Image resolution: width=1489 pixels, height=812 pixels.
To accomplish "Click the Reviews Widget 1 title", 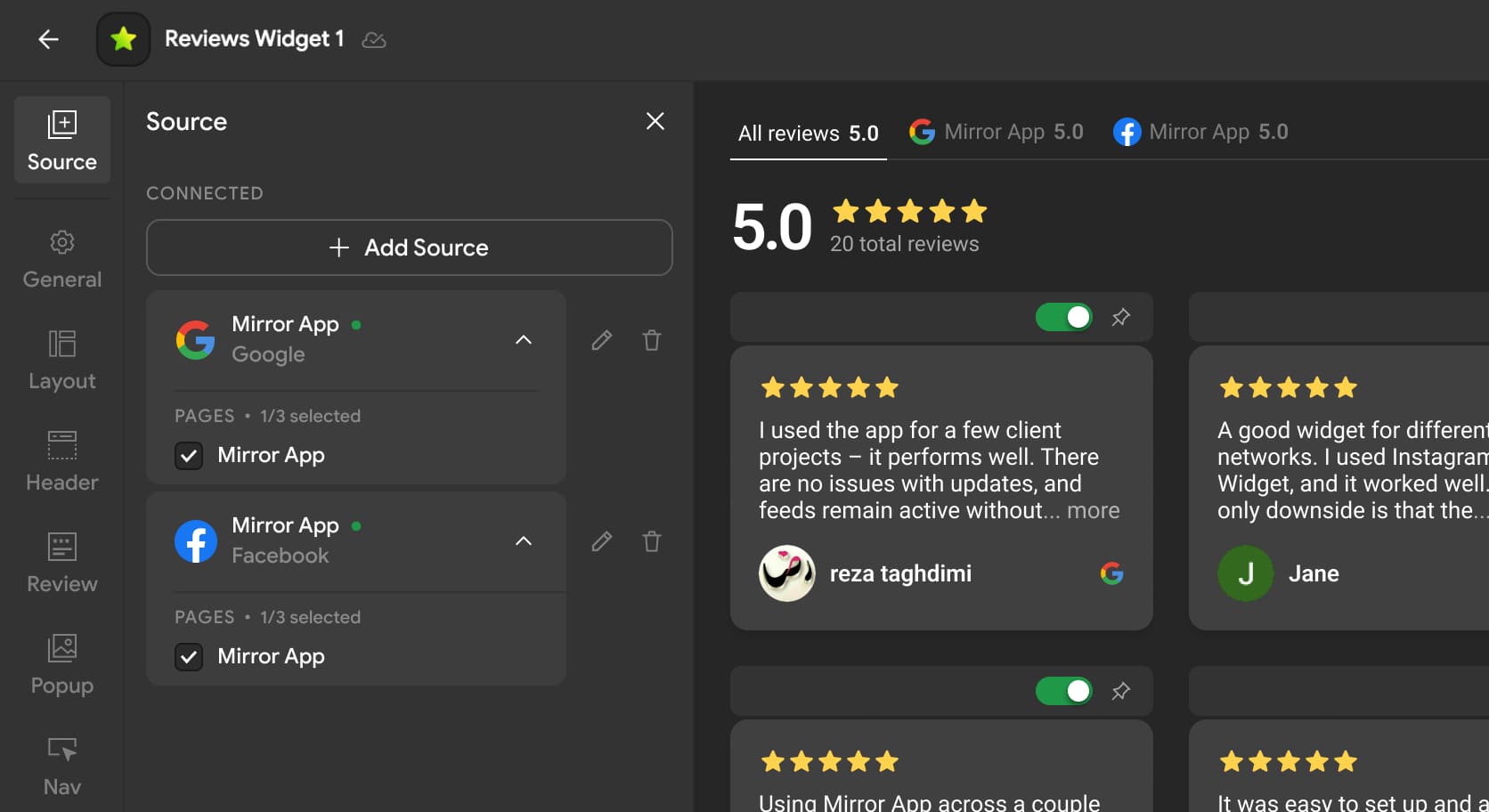I will point(255,39).
